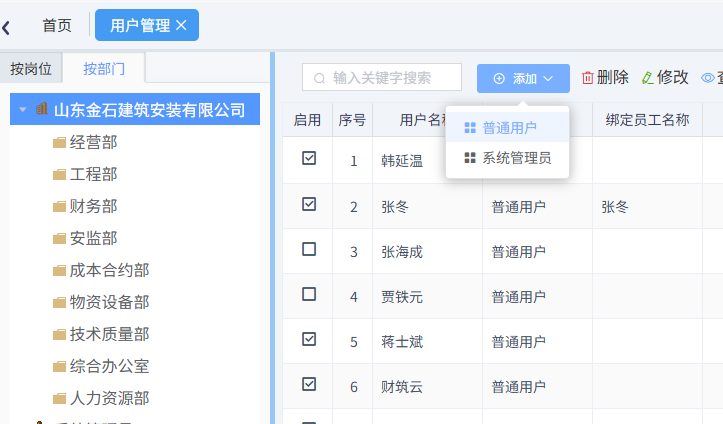Click bound employee name 张冬
The image size is (723, 424).
coord(615,207)
